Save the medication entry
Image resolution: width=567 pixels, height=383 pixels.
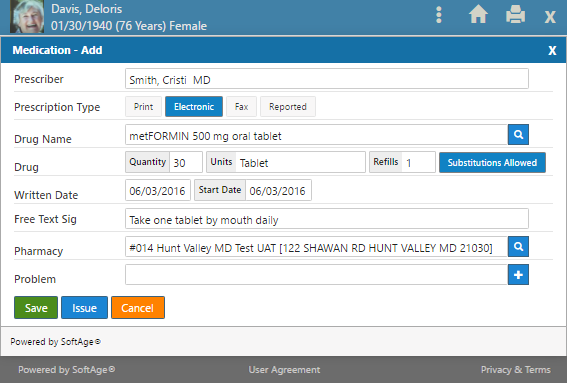coord(36,308)
